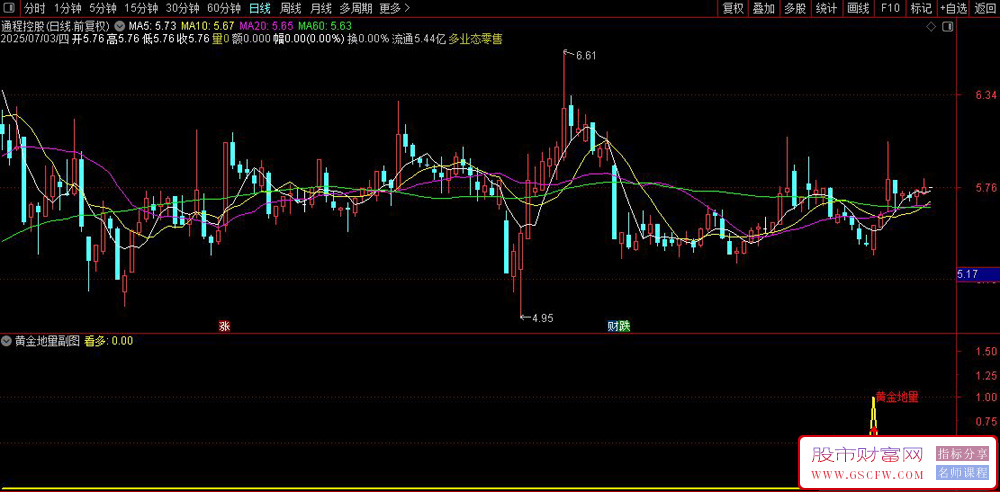Click the 返回 back button
The height and width of the screenshot is (492, 1000).
point(985,8)
